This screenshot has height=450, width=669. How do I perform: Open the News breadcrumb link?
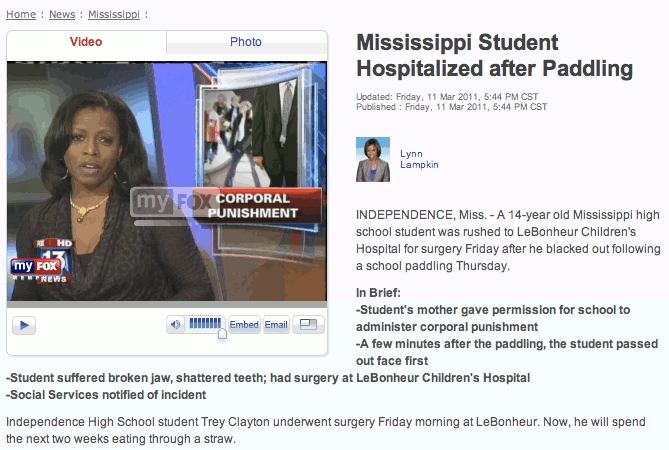pyautogui.click(x=62, y=15)
